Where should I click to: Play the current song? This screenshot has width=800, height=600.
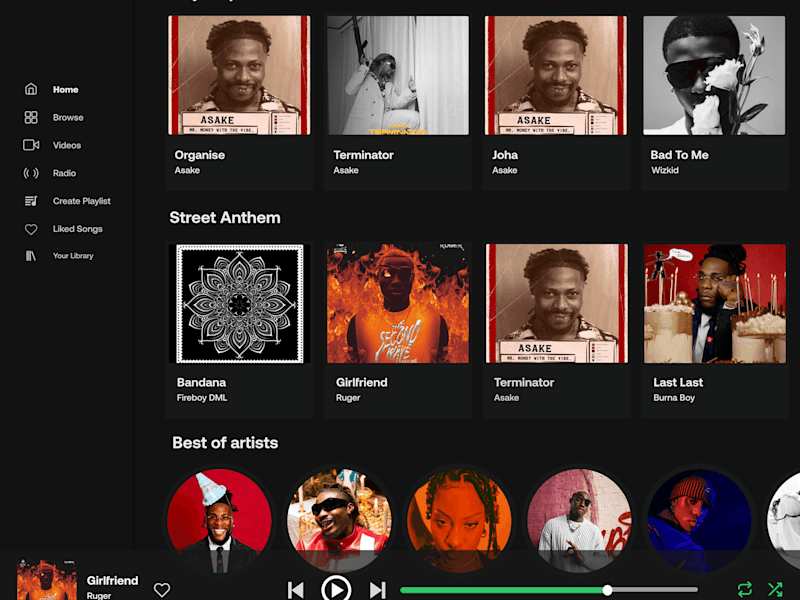click(x=336, y=589)
